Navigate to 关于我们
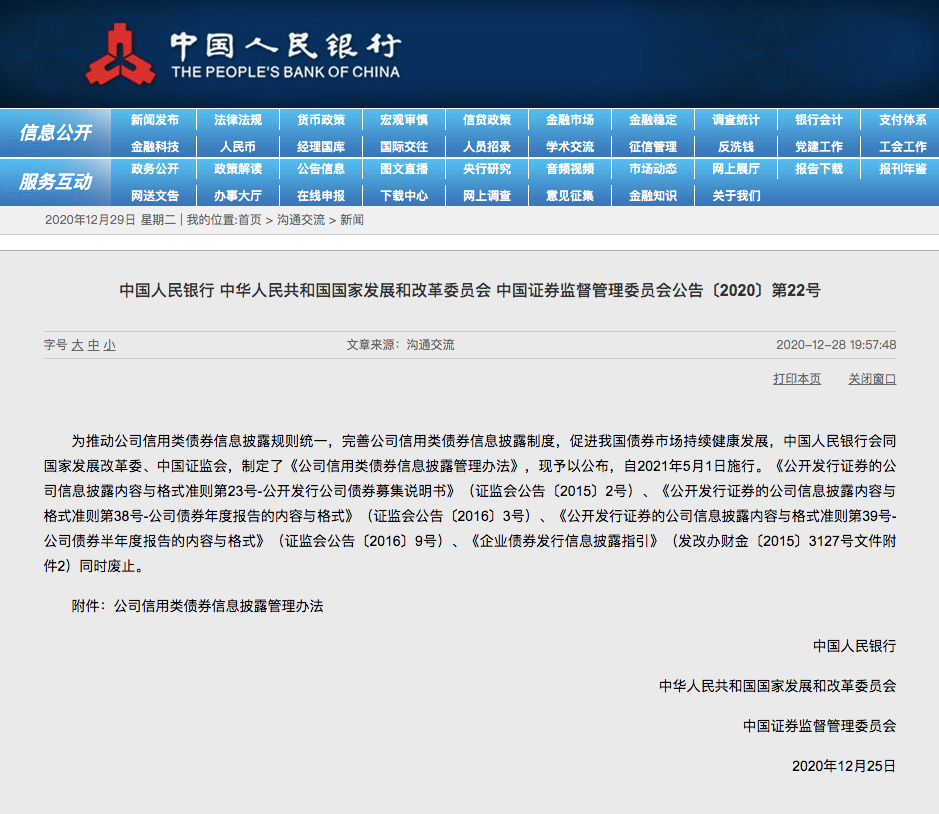Image resolution: width=939 pixels, height=814 pixels. (x=735, y=196)
